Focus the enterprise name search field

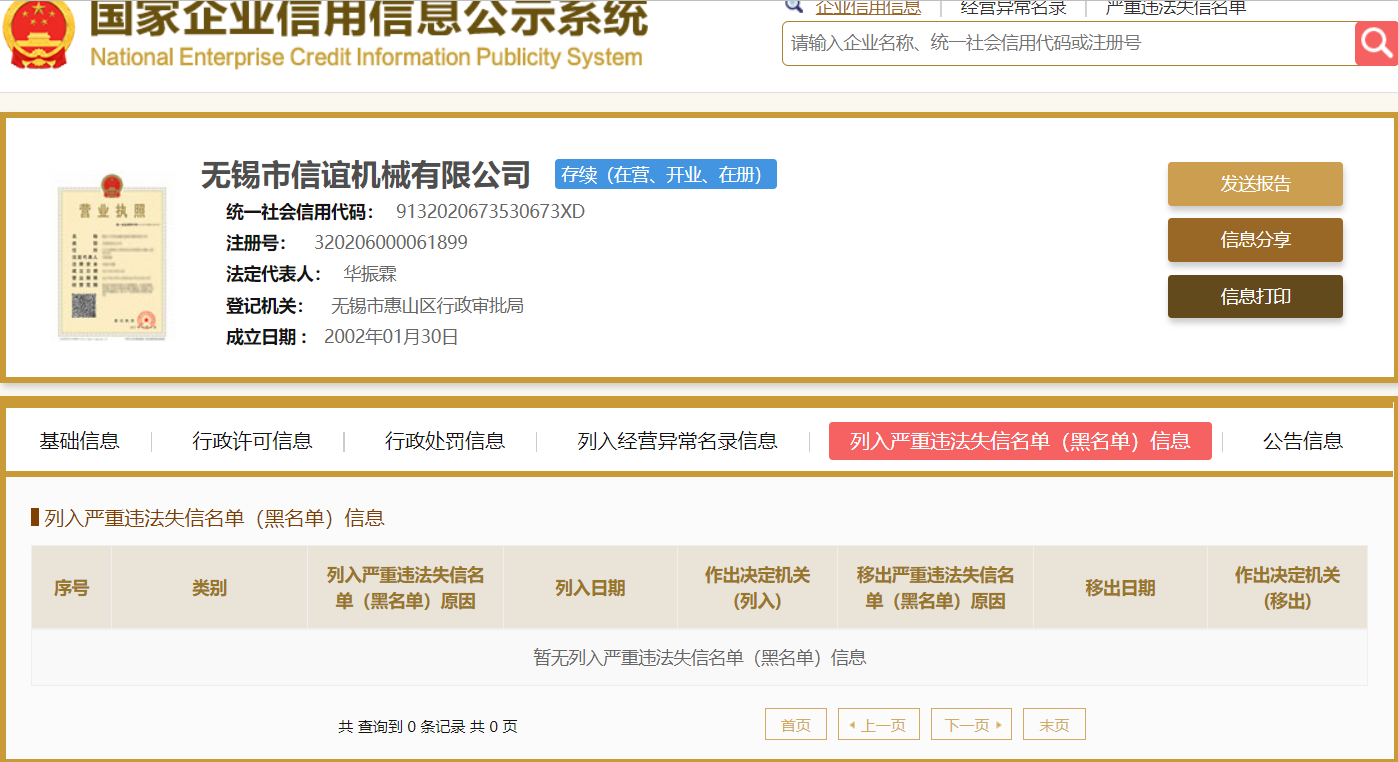coord(1068,43)
